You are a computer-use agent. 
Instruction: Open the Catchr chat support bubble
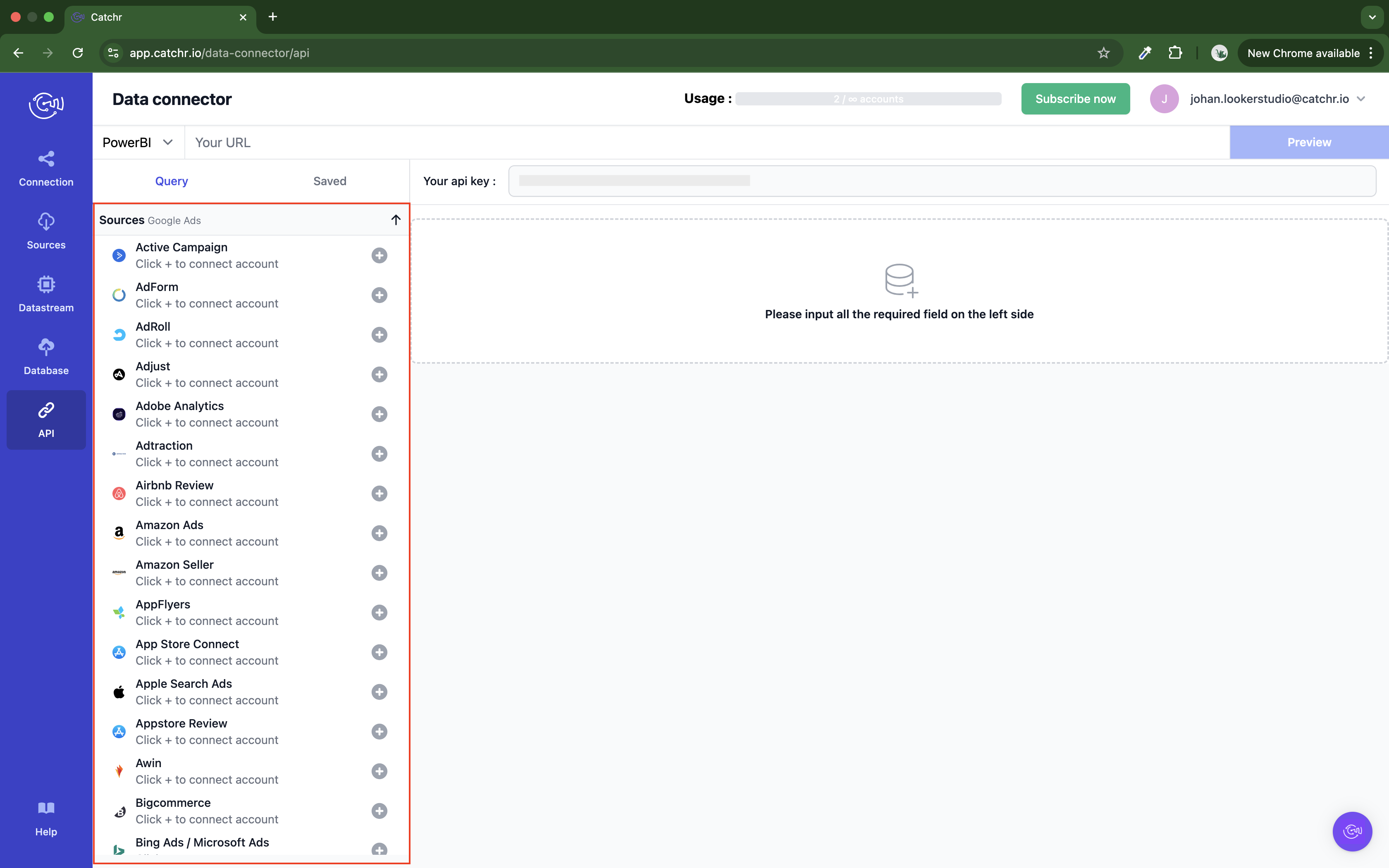[1352, 831]
